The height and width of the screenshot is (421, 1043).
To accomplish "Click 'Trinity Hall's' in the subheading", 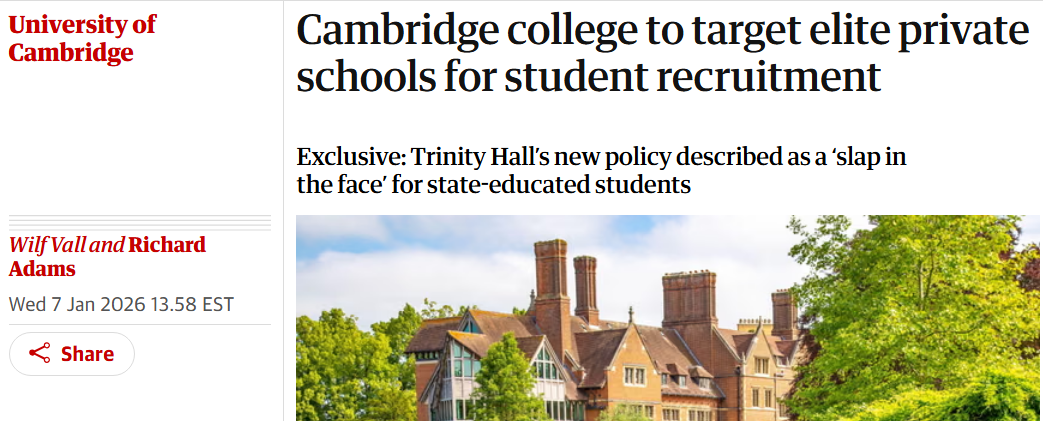I will pos(479,158).
